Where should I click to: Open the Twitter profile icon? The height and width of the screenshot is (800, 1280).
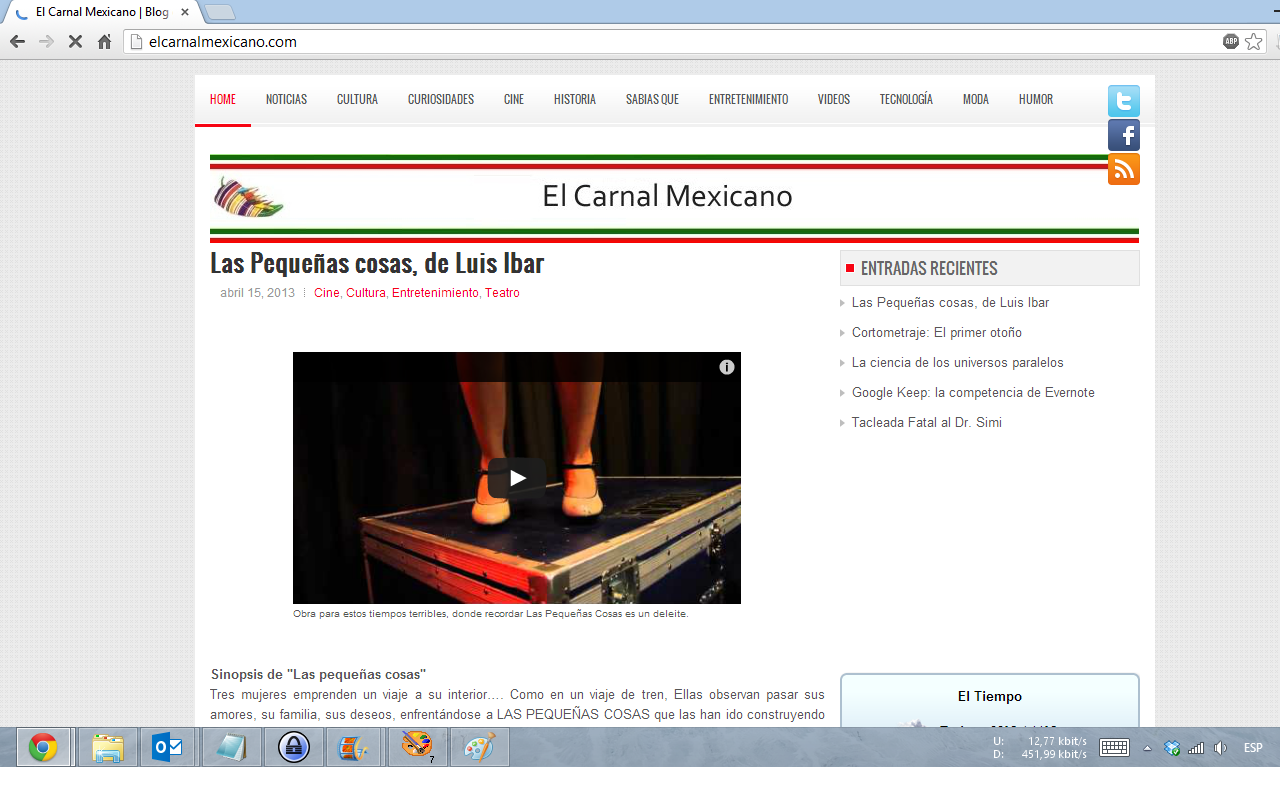(1123, 101)
